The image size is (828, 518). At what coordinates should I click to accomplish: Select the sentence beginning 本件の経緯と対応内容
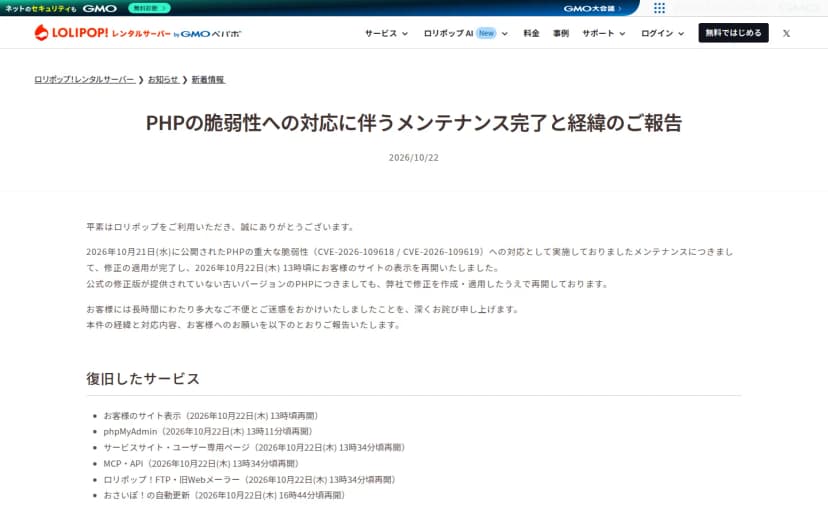pyautogui.click(x=244, y=325)
